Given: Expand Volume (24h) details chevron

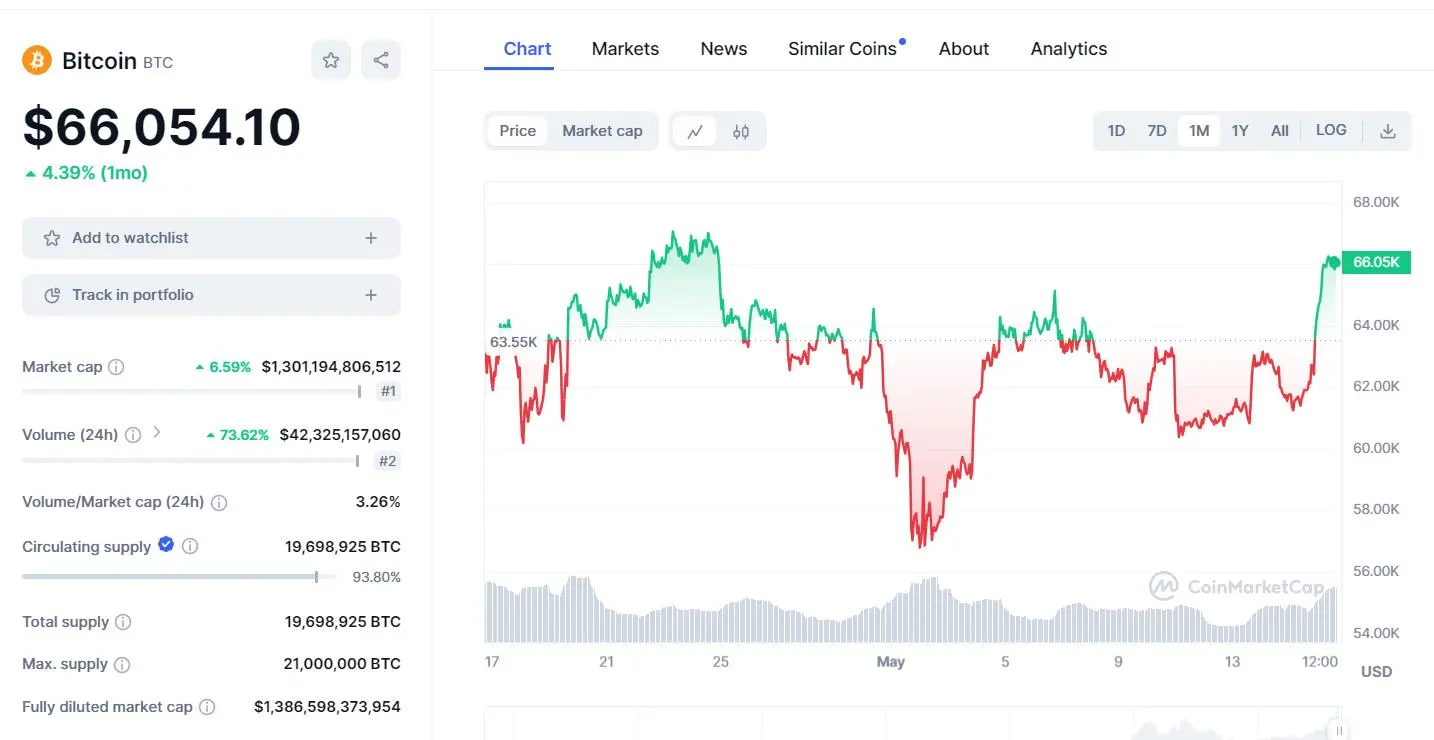Looking at the screenshot, I should (x=157, y=433).
